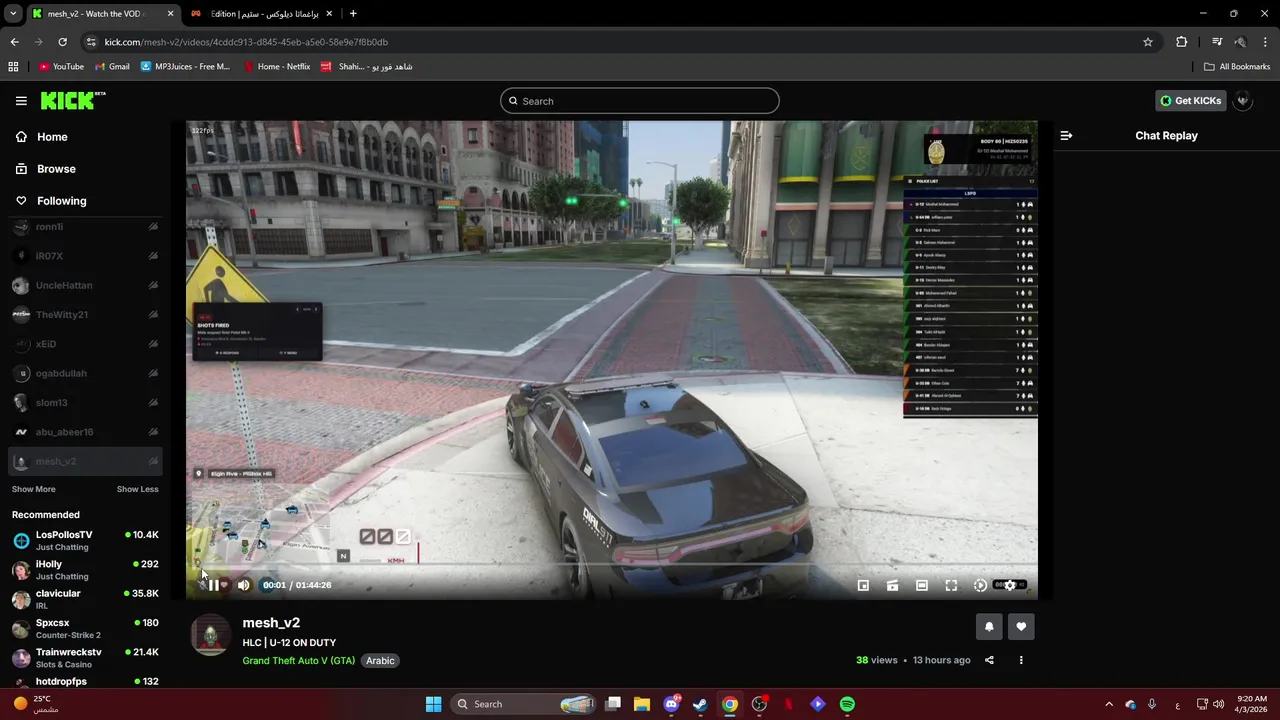Viewport: 1280px width, 720px height.
Task: Collapse the Chat Replay panel
Action: click(x=1066, y=135)
